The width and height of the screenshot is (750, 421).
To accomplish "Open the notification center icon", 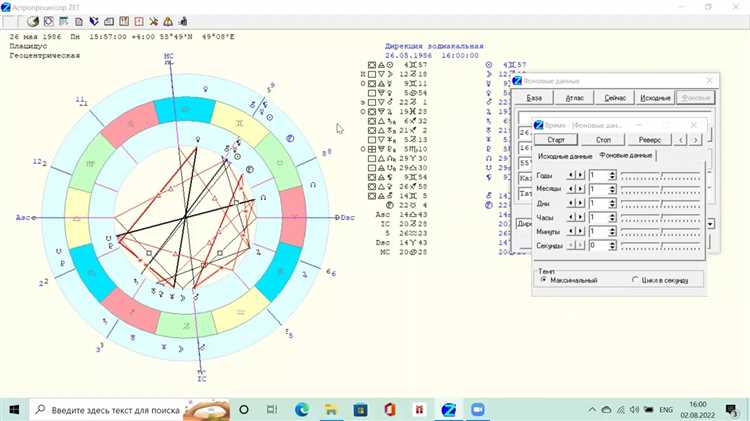I will tap(731, 410).
